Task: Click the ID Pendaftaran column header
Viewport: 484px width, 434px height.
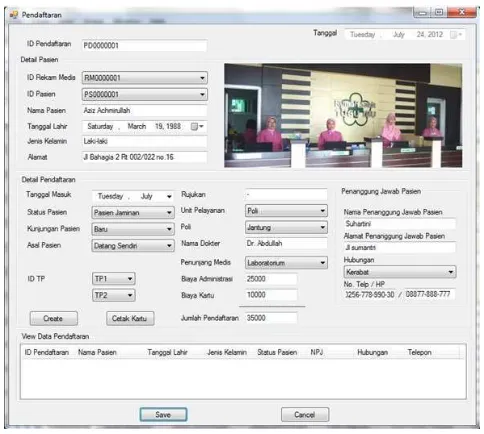Action: click(47, 352)
